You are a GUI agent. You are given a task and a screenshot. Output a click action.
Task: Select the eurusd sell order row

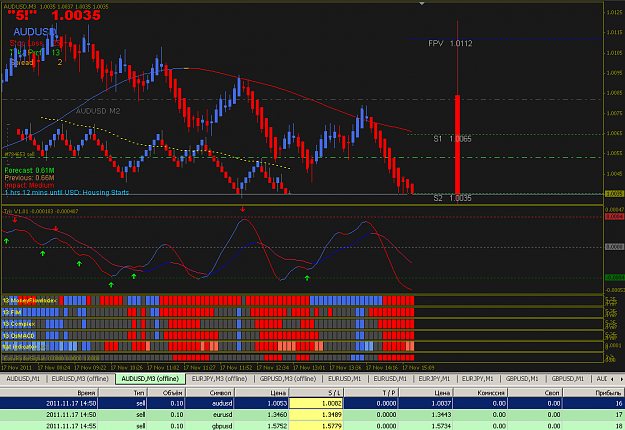point(312,414)
